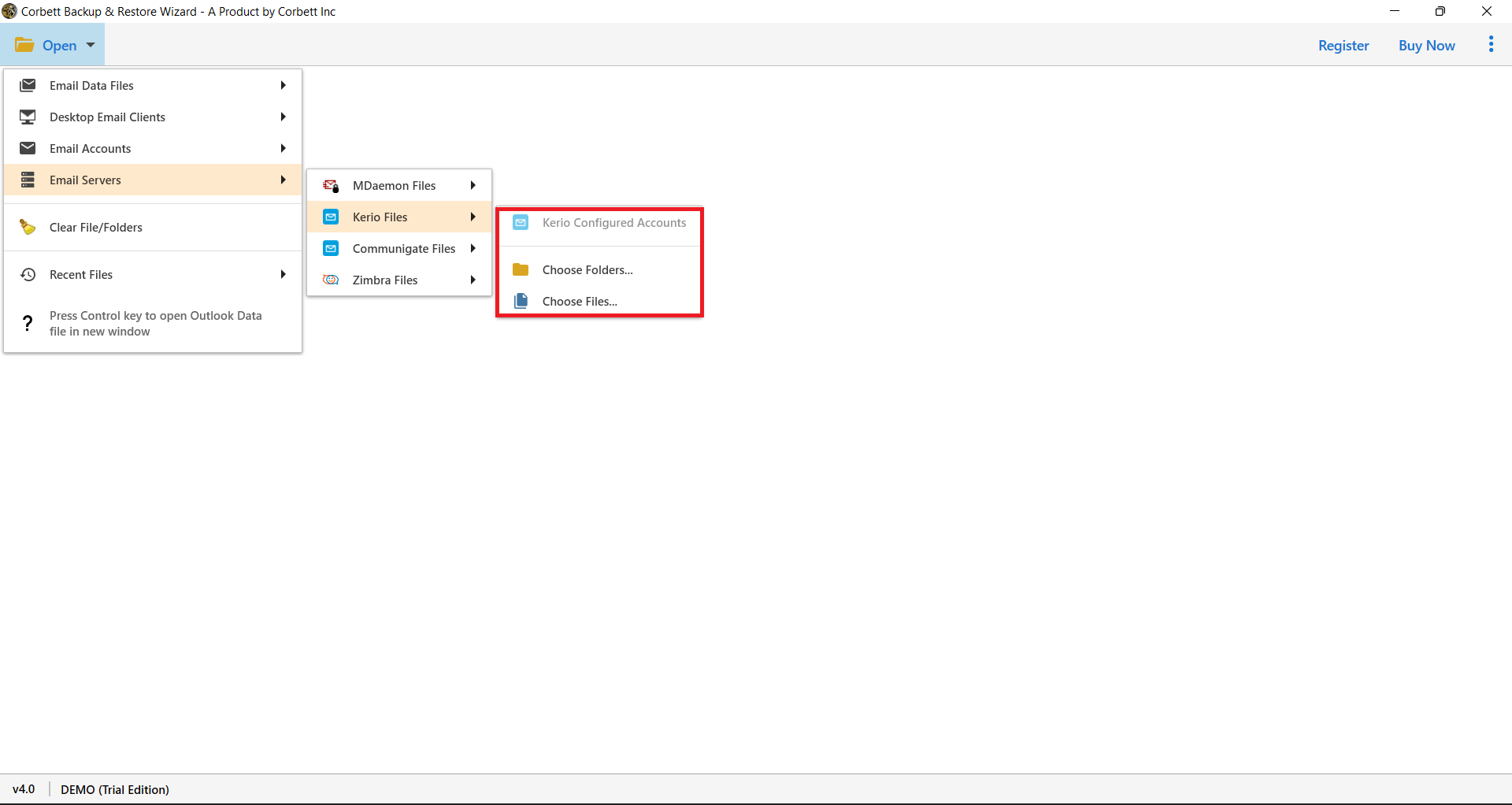
Task: Select the Kerio Files submenu entry
Action: (399, 217)
